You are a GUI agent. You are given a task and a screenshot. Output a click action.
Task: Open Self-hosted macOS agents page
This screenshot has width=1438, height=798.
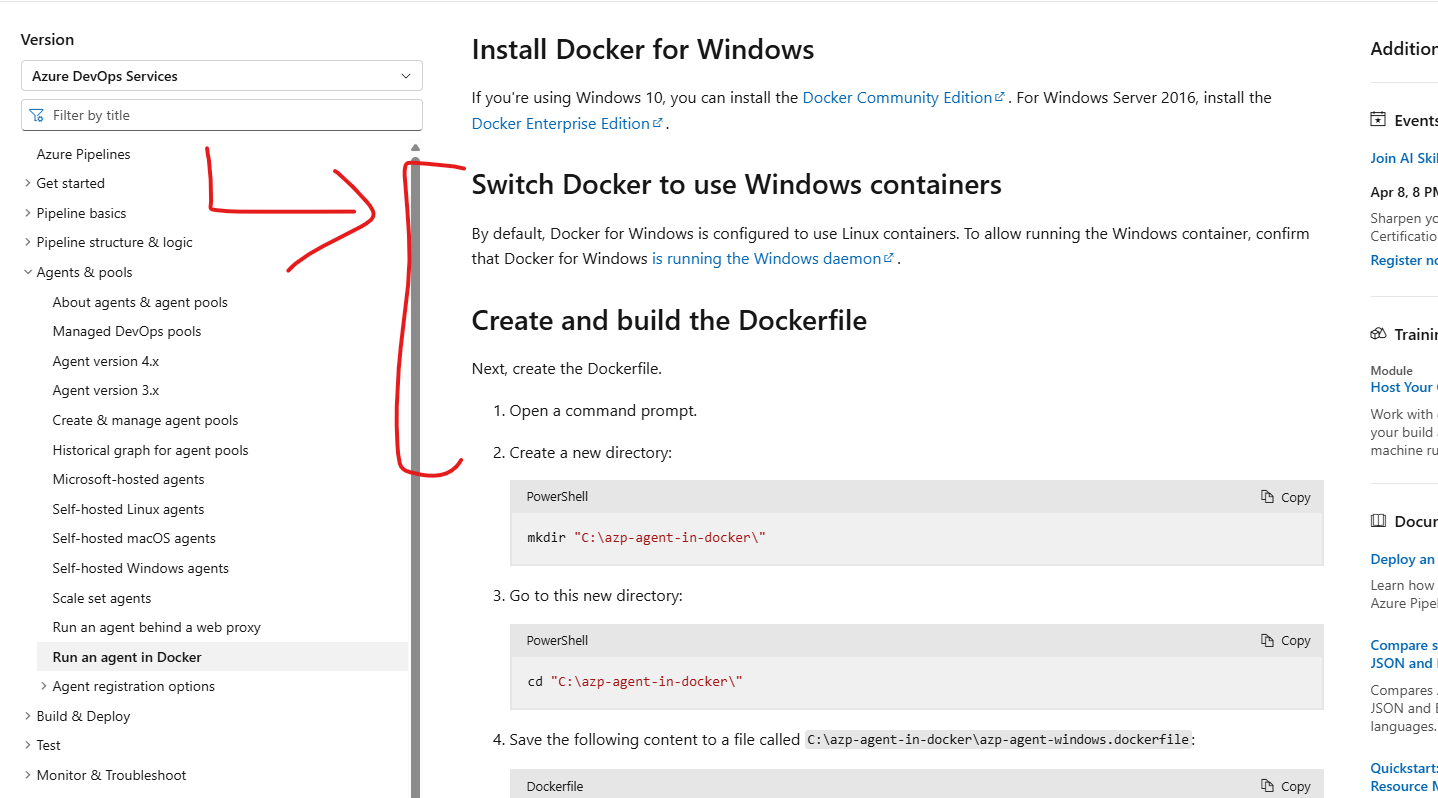(134, 538)
